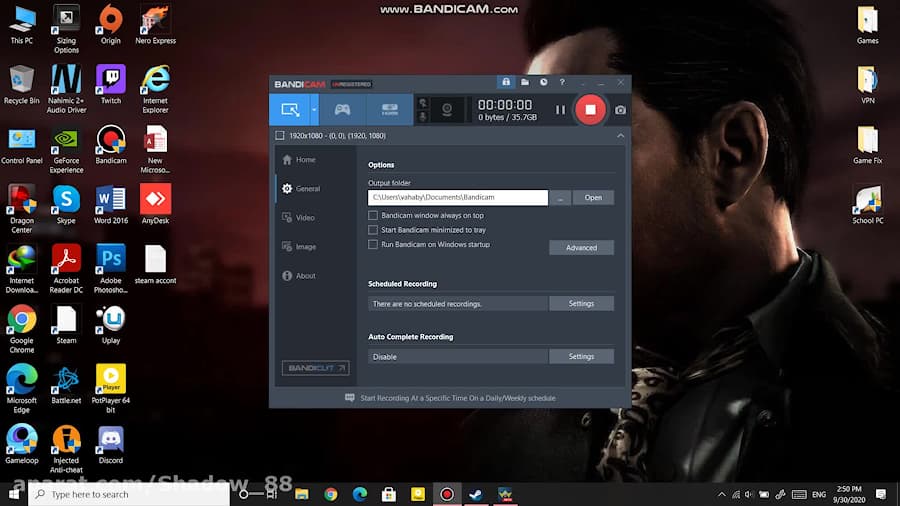The height and width of the screenshot is (506, 900).
Task: Take a screenshot with the camera icon
Action: point(620,110)
